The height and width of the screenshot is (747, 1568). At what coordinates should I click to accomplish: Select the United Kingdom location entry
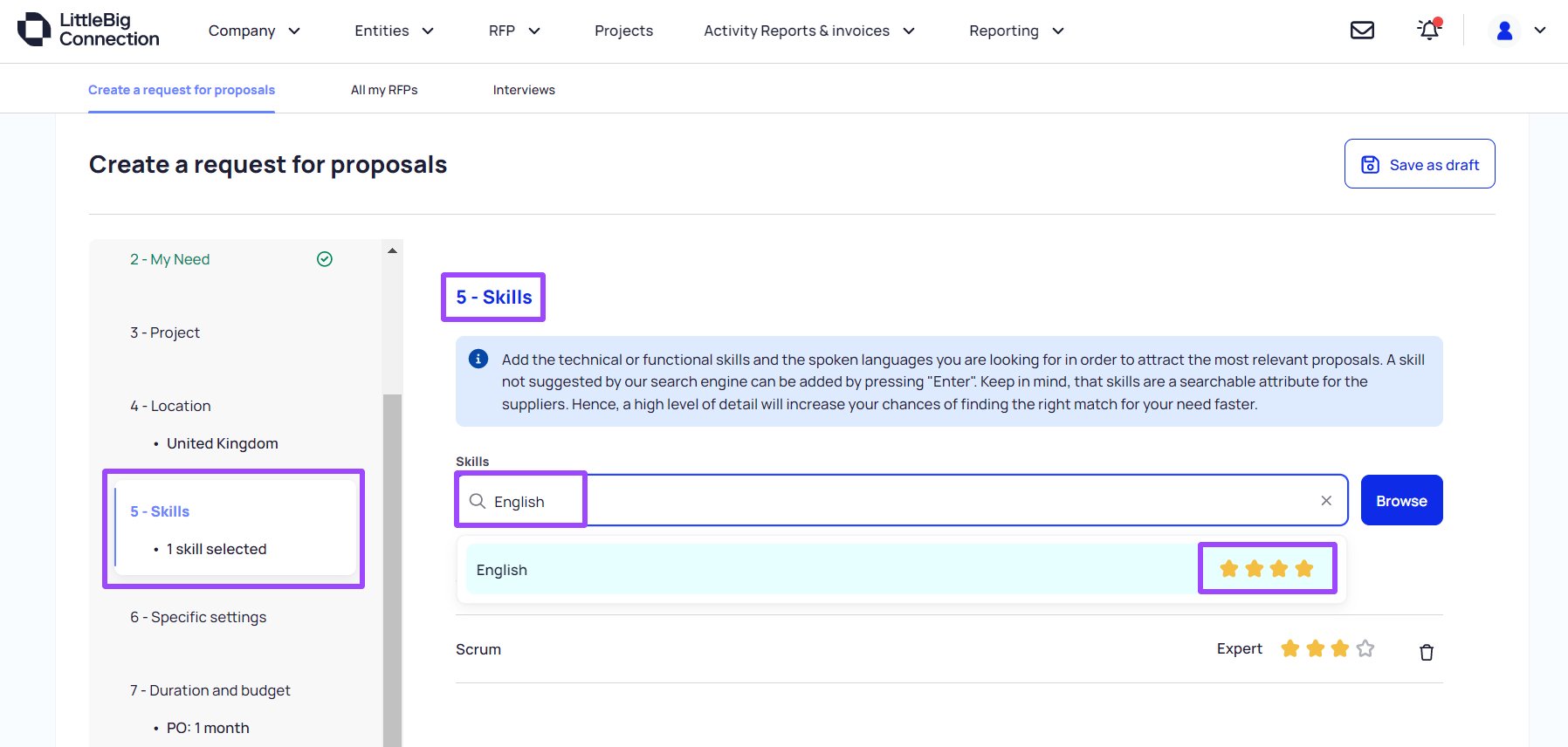[x=222, y=443]
